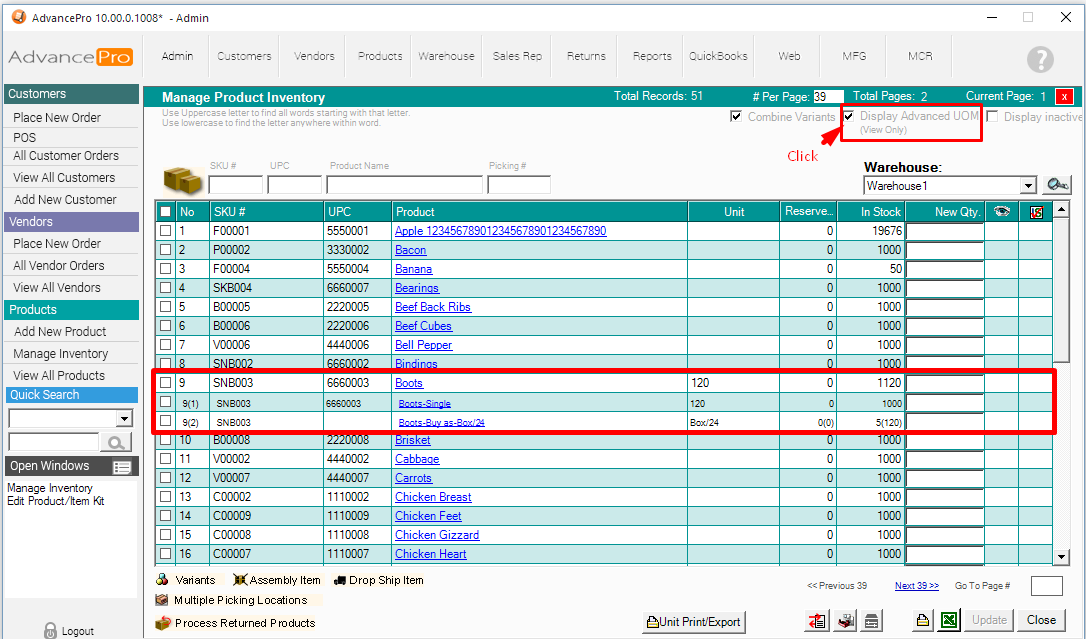Click the warehouse search key icon
1086x639 pixels.
tap(1057, 185)
